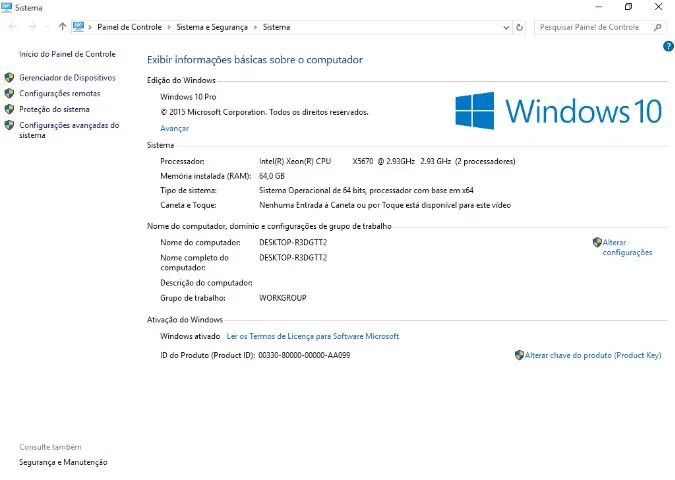Expand chevron before Painel de Controle

pyautogui.click(x=90, y=28)
